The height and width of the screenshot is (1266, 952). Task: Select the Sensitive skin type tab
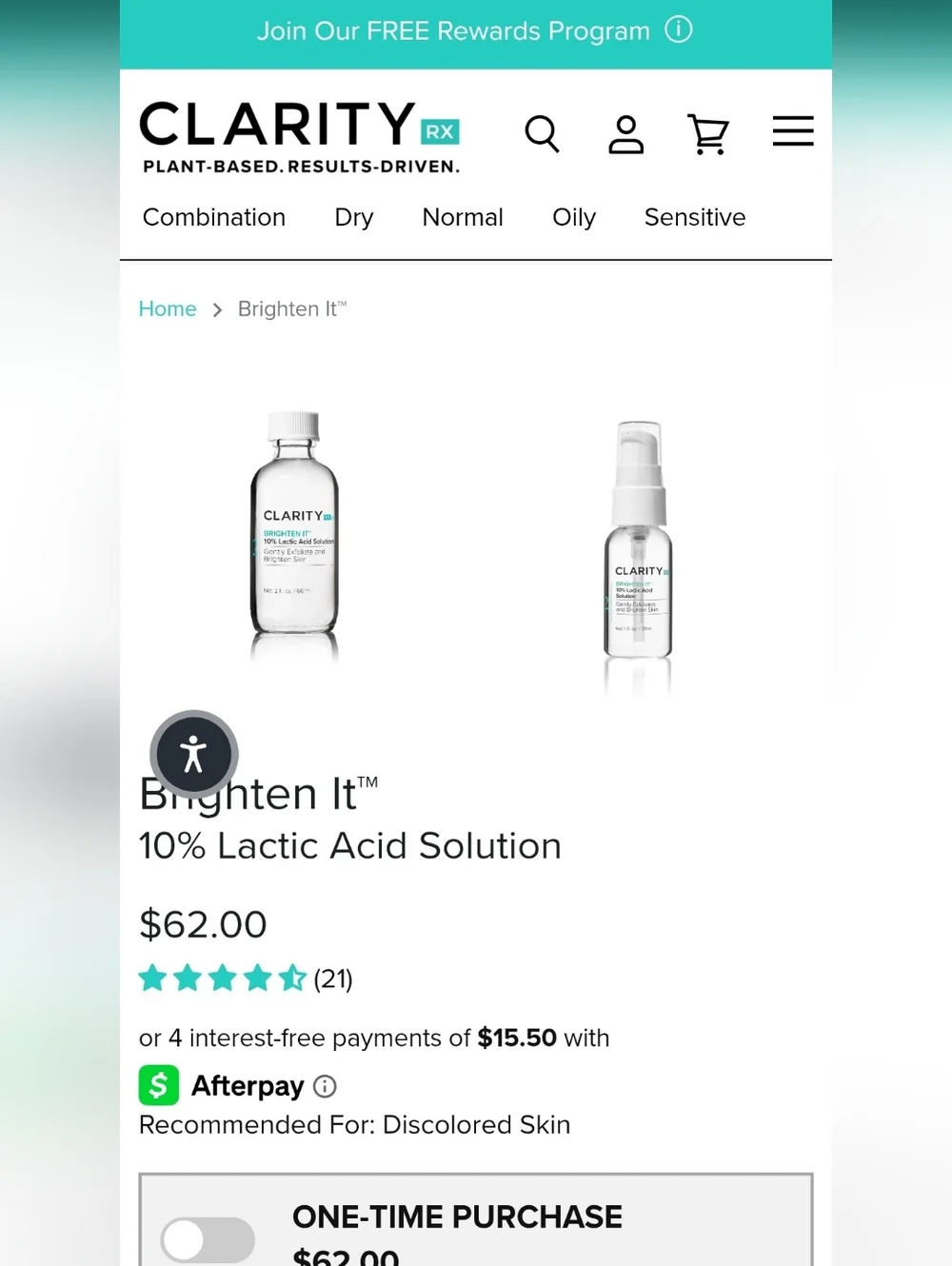coord(695,217)
